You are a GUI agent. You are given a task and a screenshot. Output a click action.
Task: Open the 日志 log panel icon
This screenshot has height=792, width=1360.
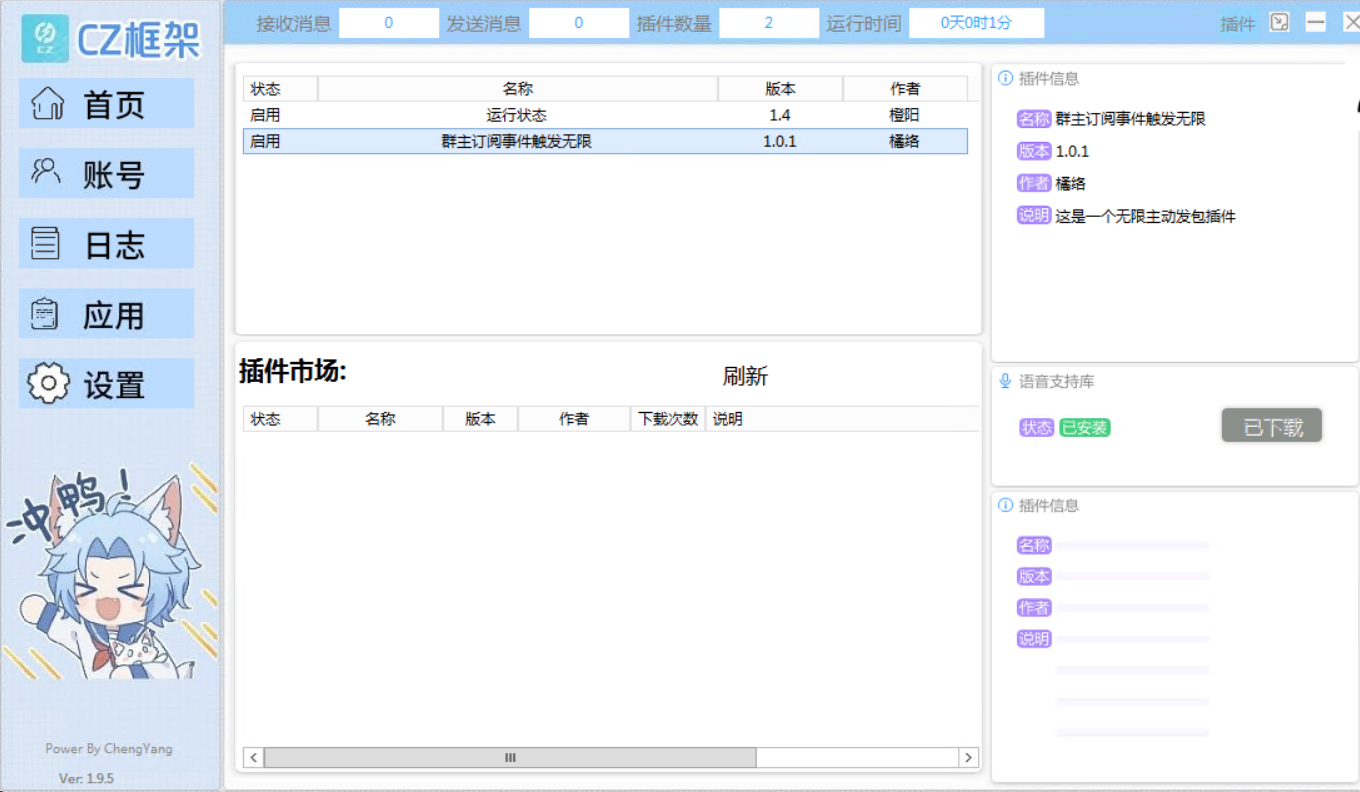[x=46, y=243]
